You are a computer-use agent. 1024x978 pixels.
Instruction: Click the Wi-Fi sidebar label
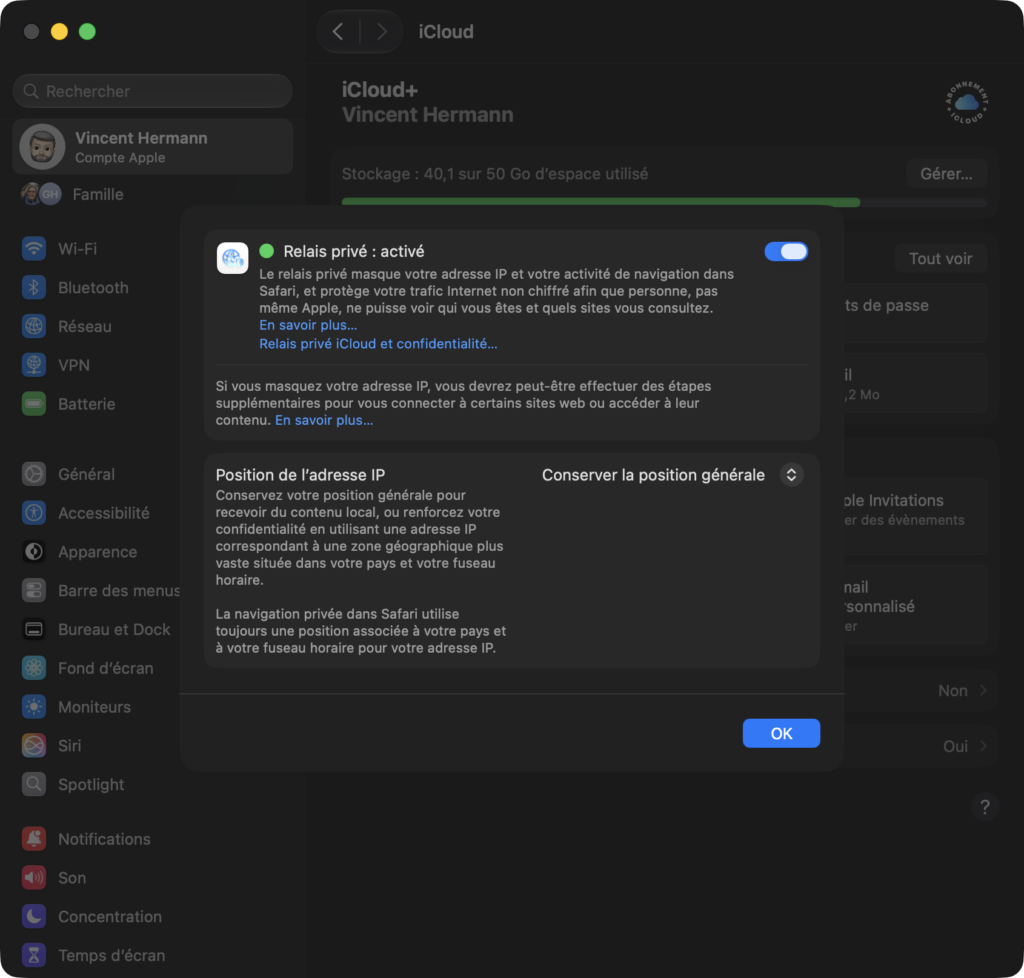click(78, 249)
